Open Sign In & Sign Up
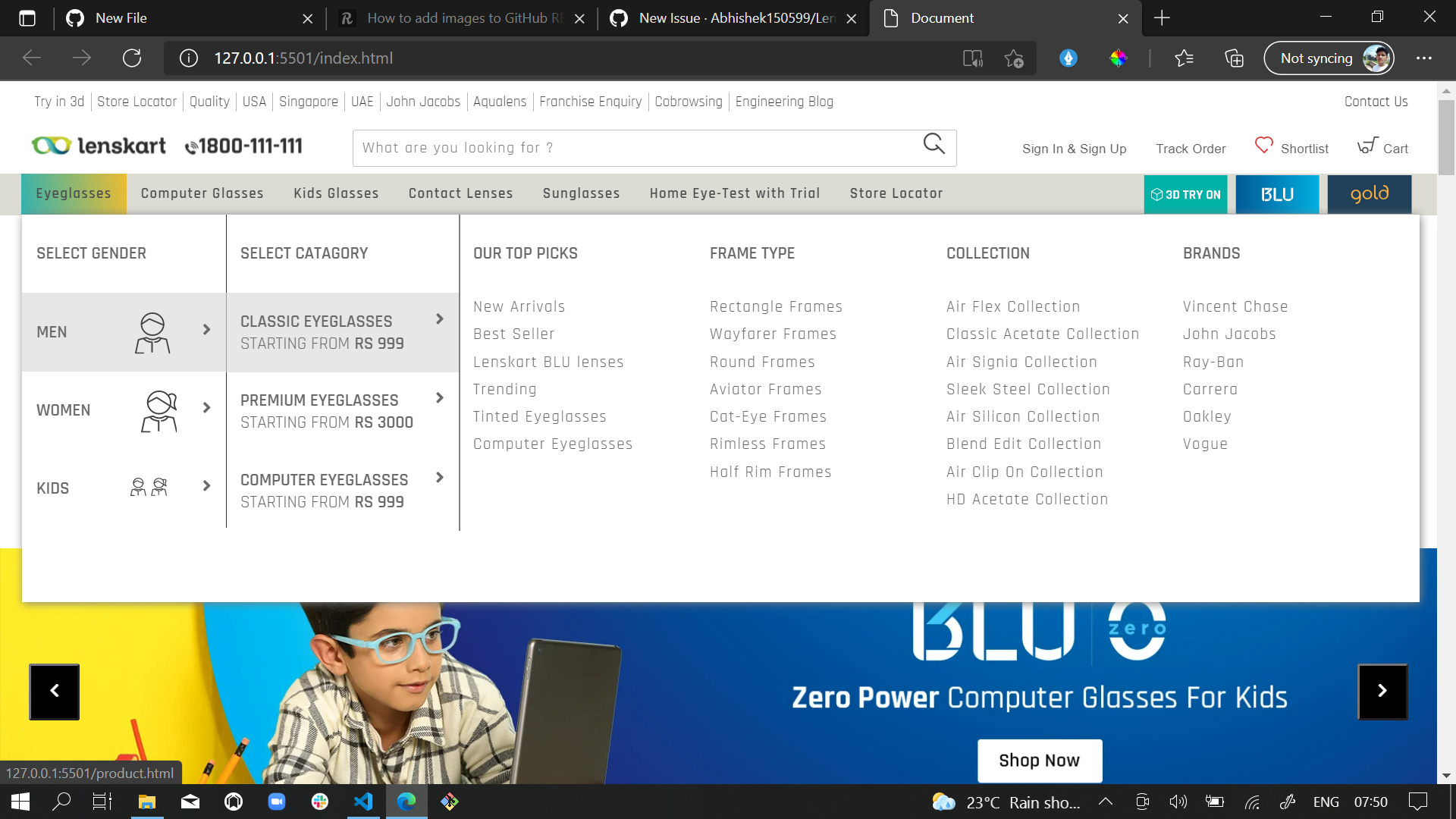This screenshot has width=1456, height=819. (x=1074, y=149)
